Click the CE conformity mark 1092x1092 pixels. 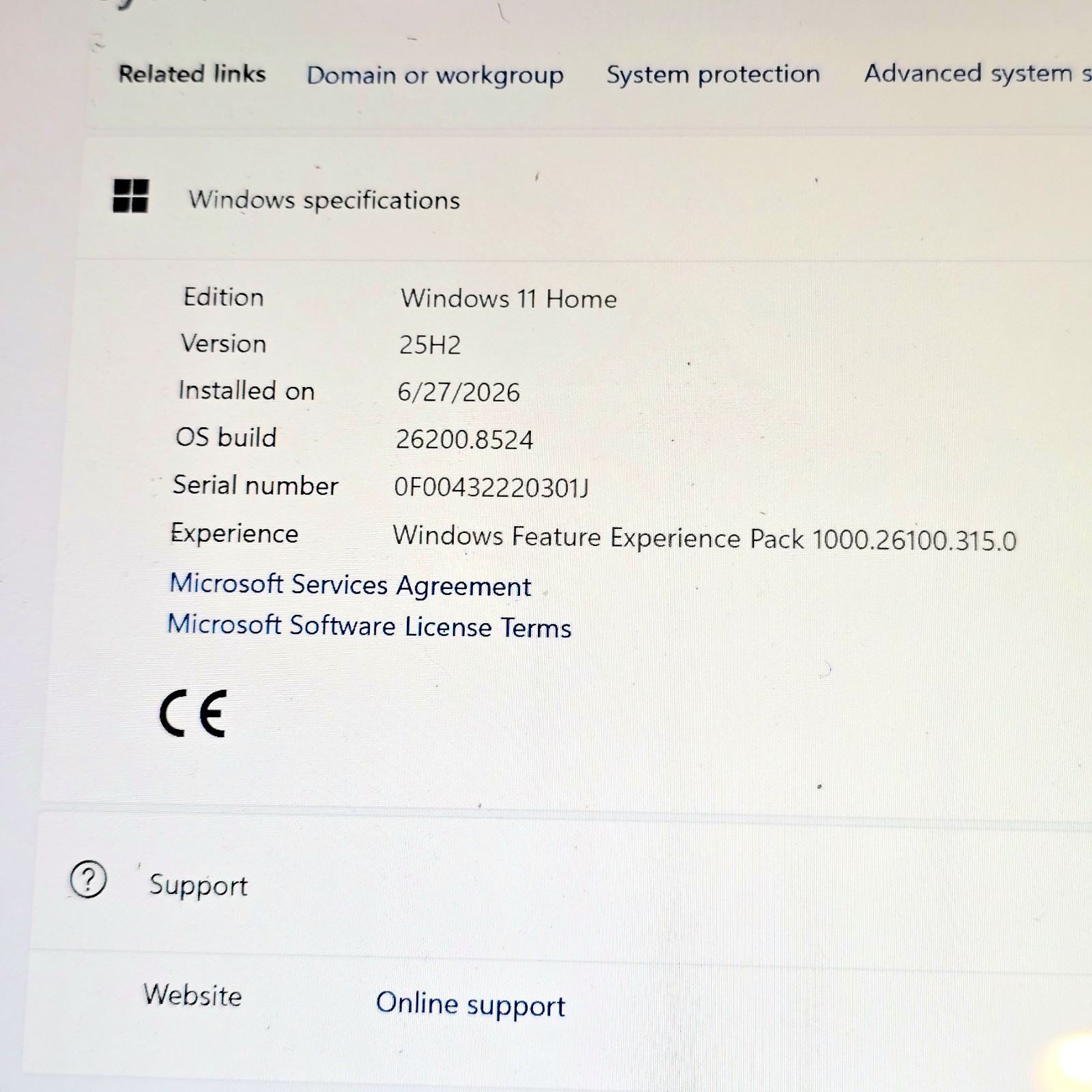[x=193, y=713]
